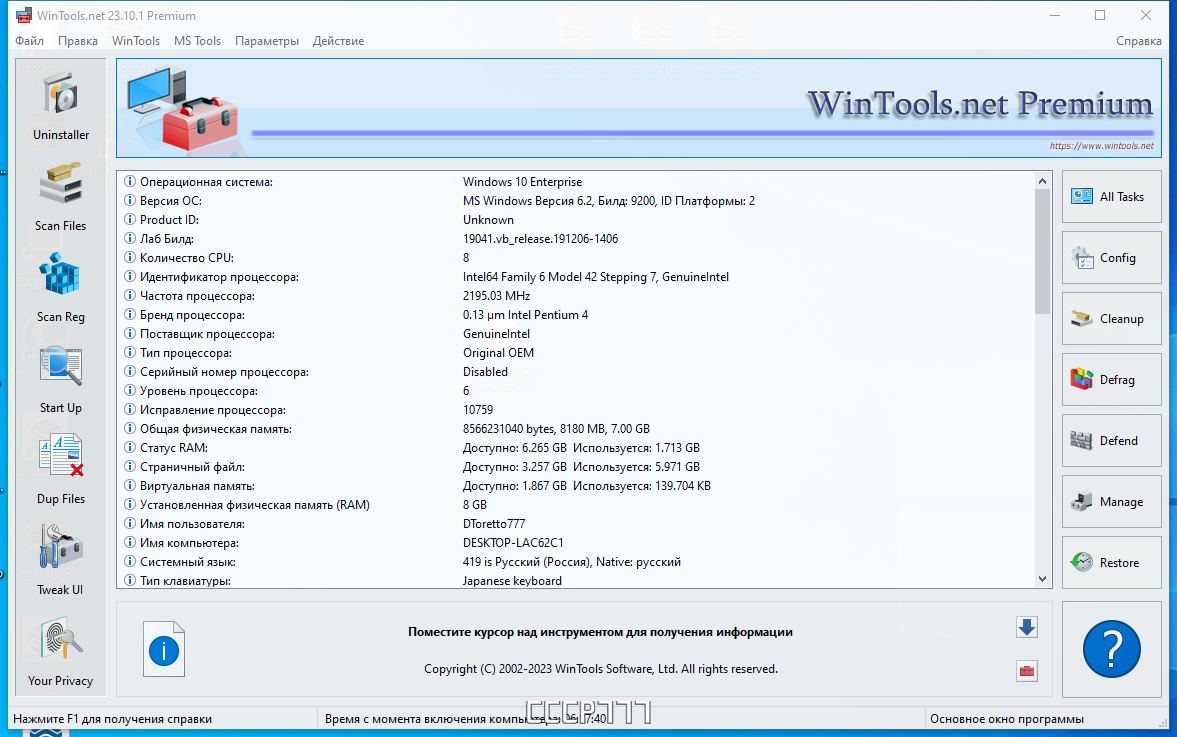
Task: Open the Your Privacy tool
Action: tap(61, 639)
